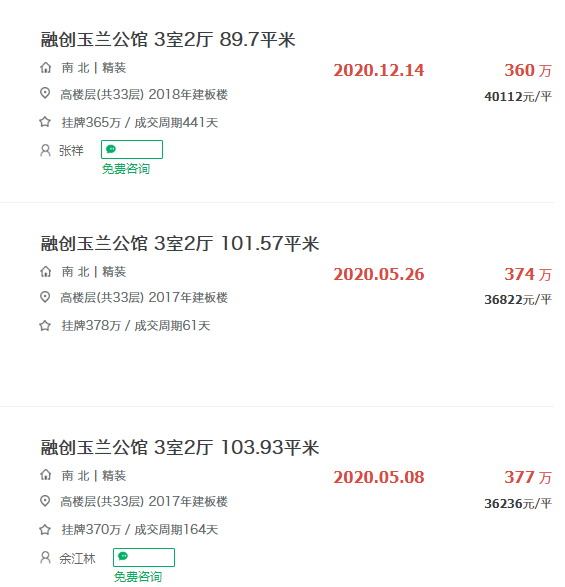The width and height of the screenshot is (565, 587).
Task: Click the location pin icon in the 103.93平米 listing
Action: click(x=45, y=501)
